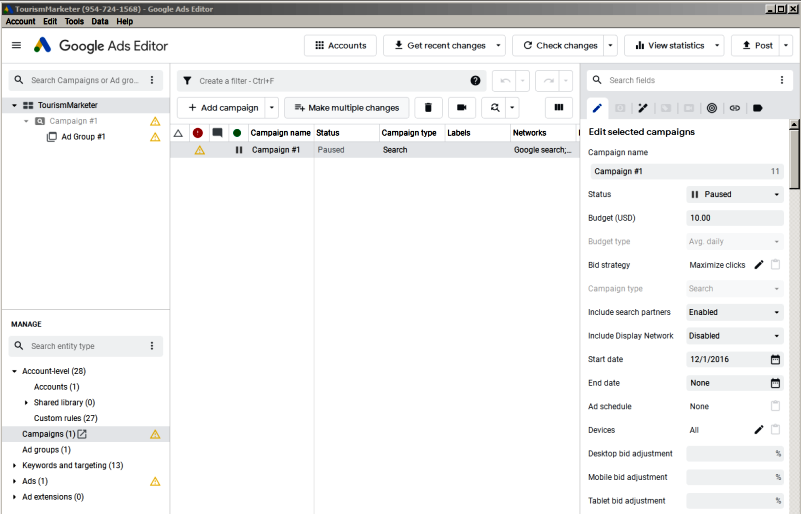Expand the Shared library node
This screenshot has height=514, width=801.
point(26,403)
